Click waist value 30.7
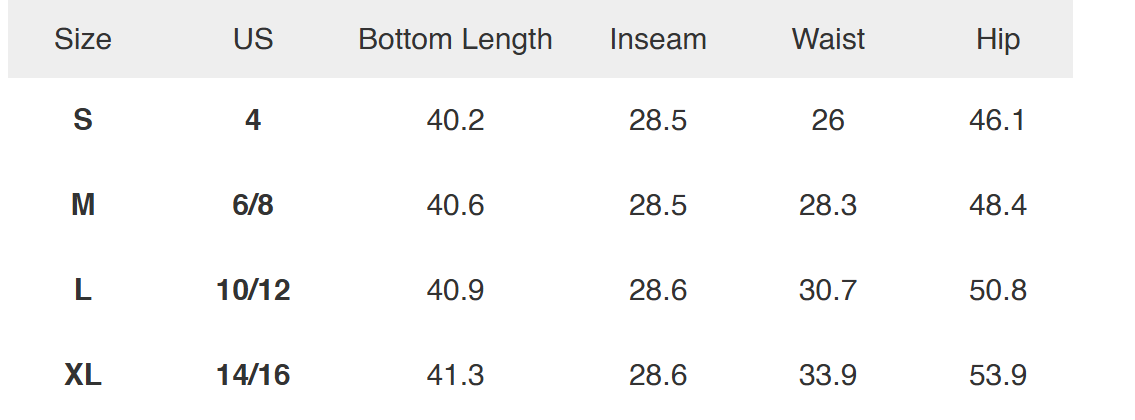 coord(828,291)
